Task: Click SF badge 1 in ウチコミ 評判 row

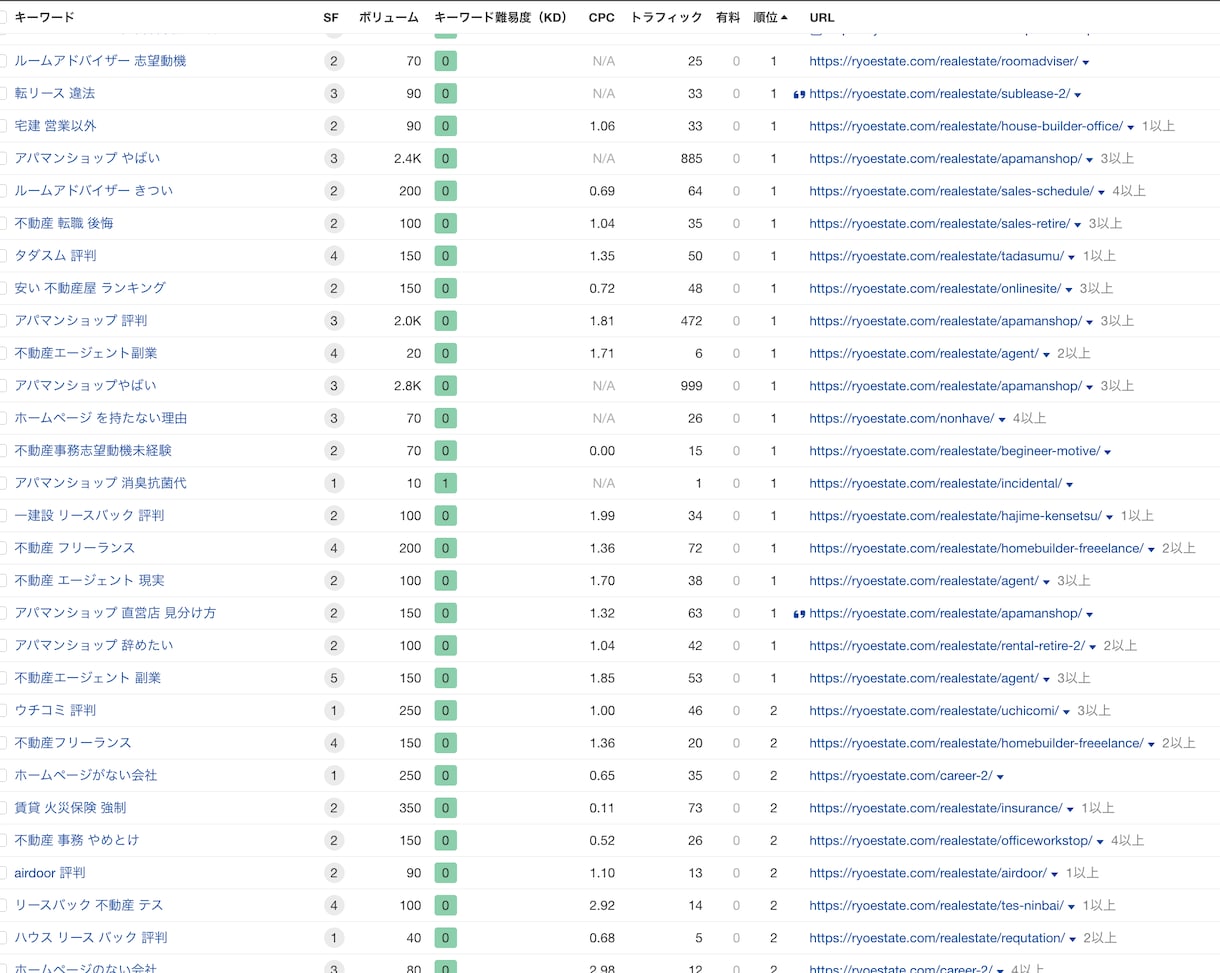Action: 334,711
